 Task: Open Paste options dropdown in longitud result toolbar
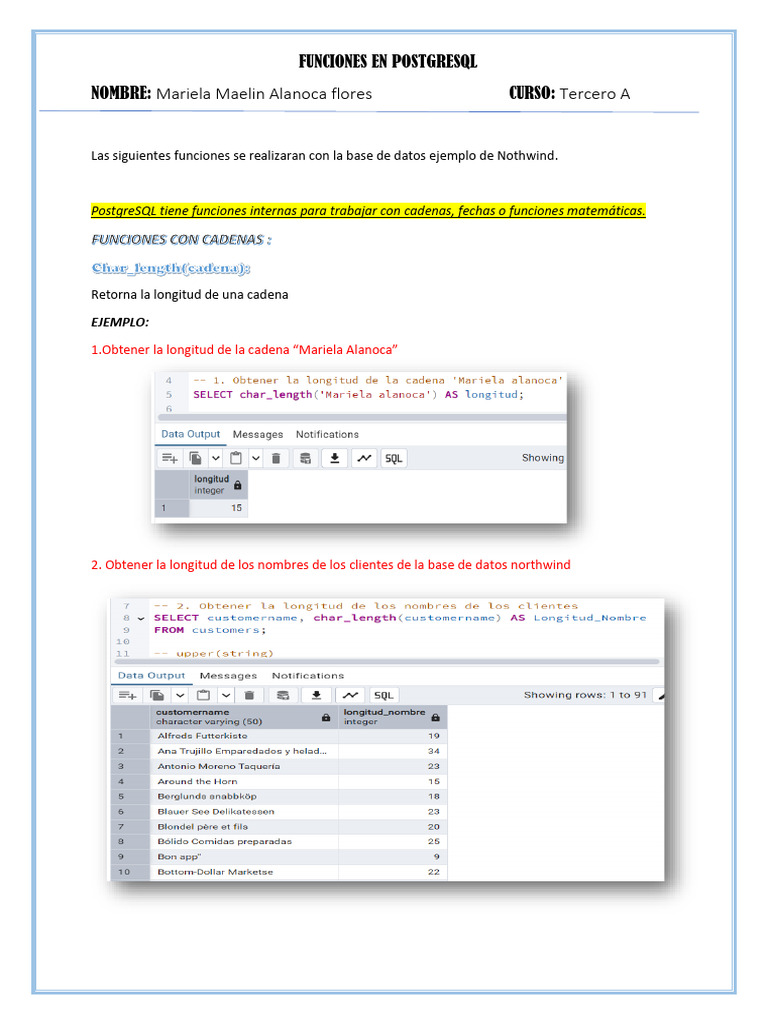[x=256, y=458]
